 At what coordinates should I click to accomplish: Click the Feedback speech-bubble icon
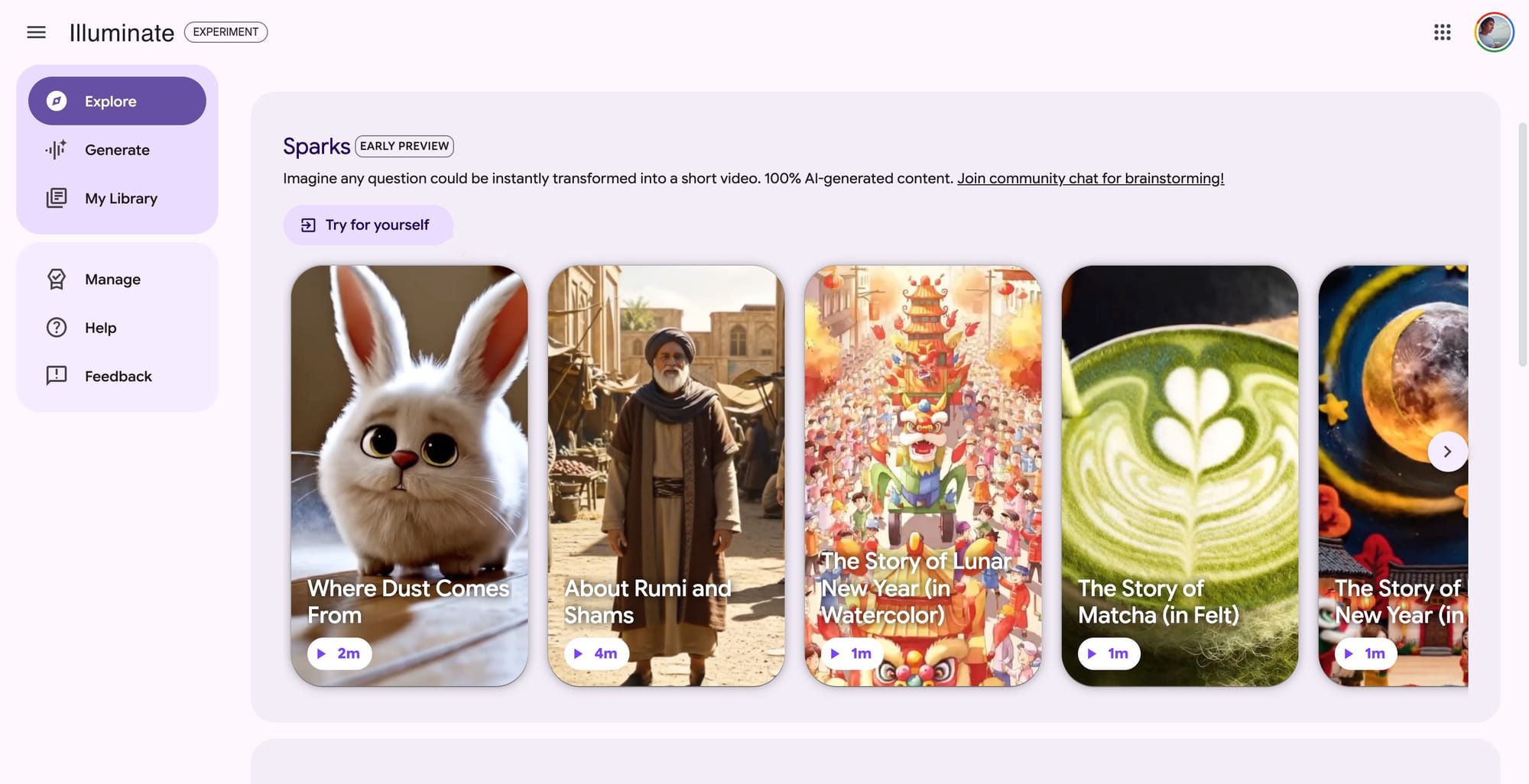[x=57, y=375]
